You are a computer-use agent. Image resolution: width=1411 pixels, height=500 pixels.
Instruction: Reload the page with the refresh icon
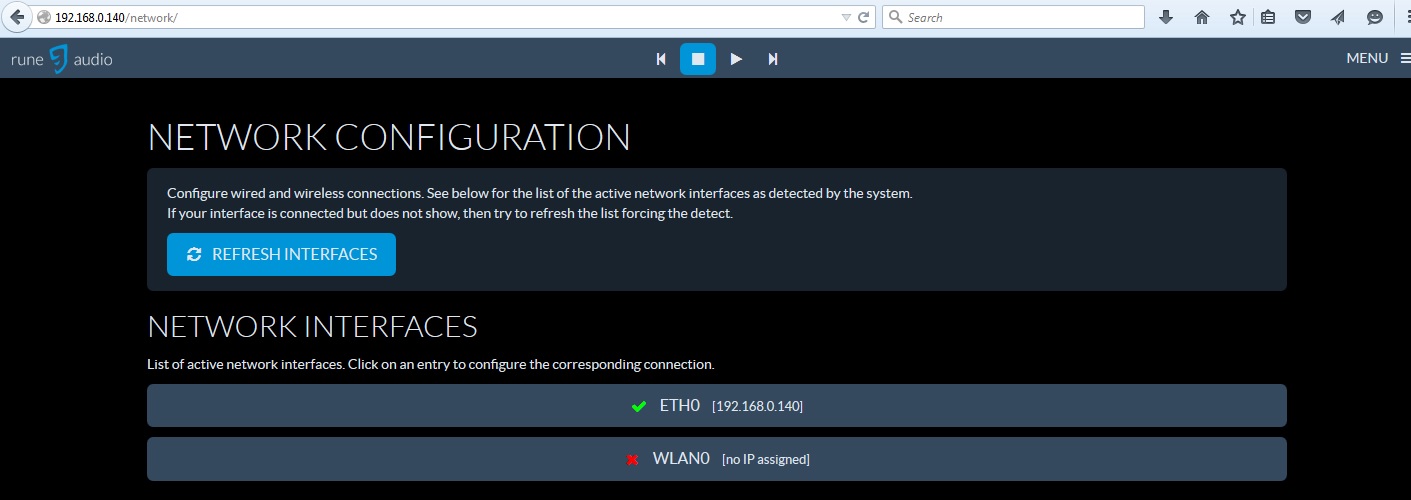click(x=863, y=18)
